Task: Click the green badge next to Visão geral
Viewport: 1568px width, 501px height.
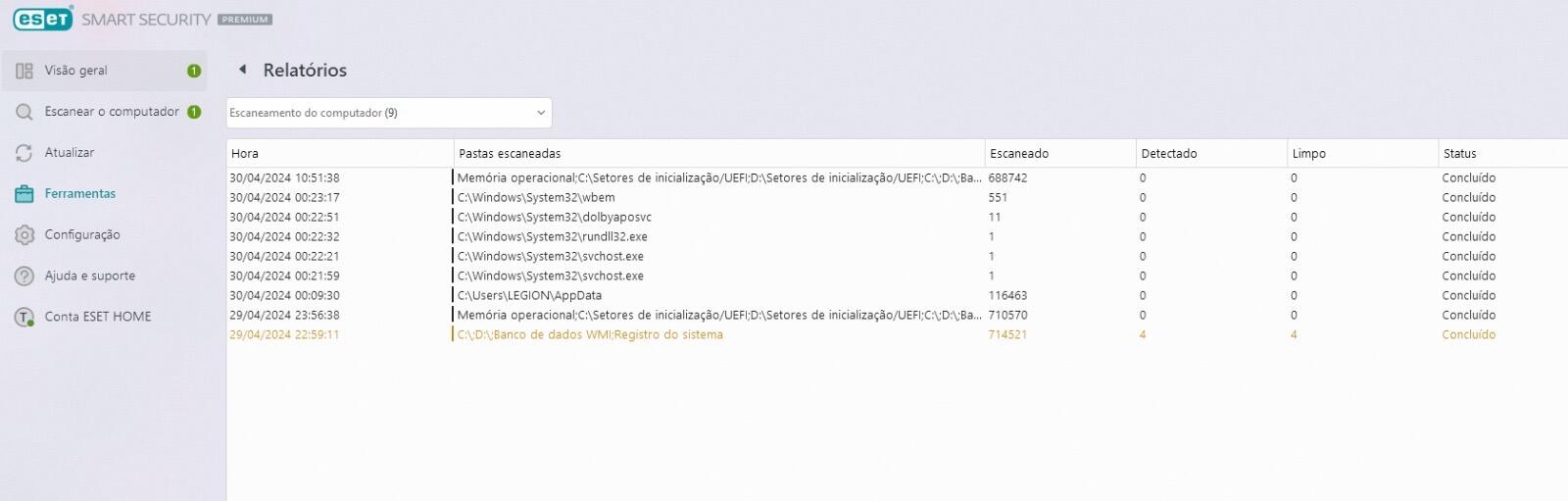Action: click(194, 71)
